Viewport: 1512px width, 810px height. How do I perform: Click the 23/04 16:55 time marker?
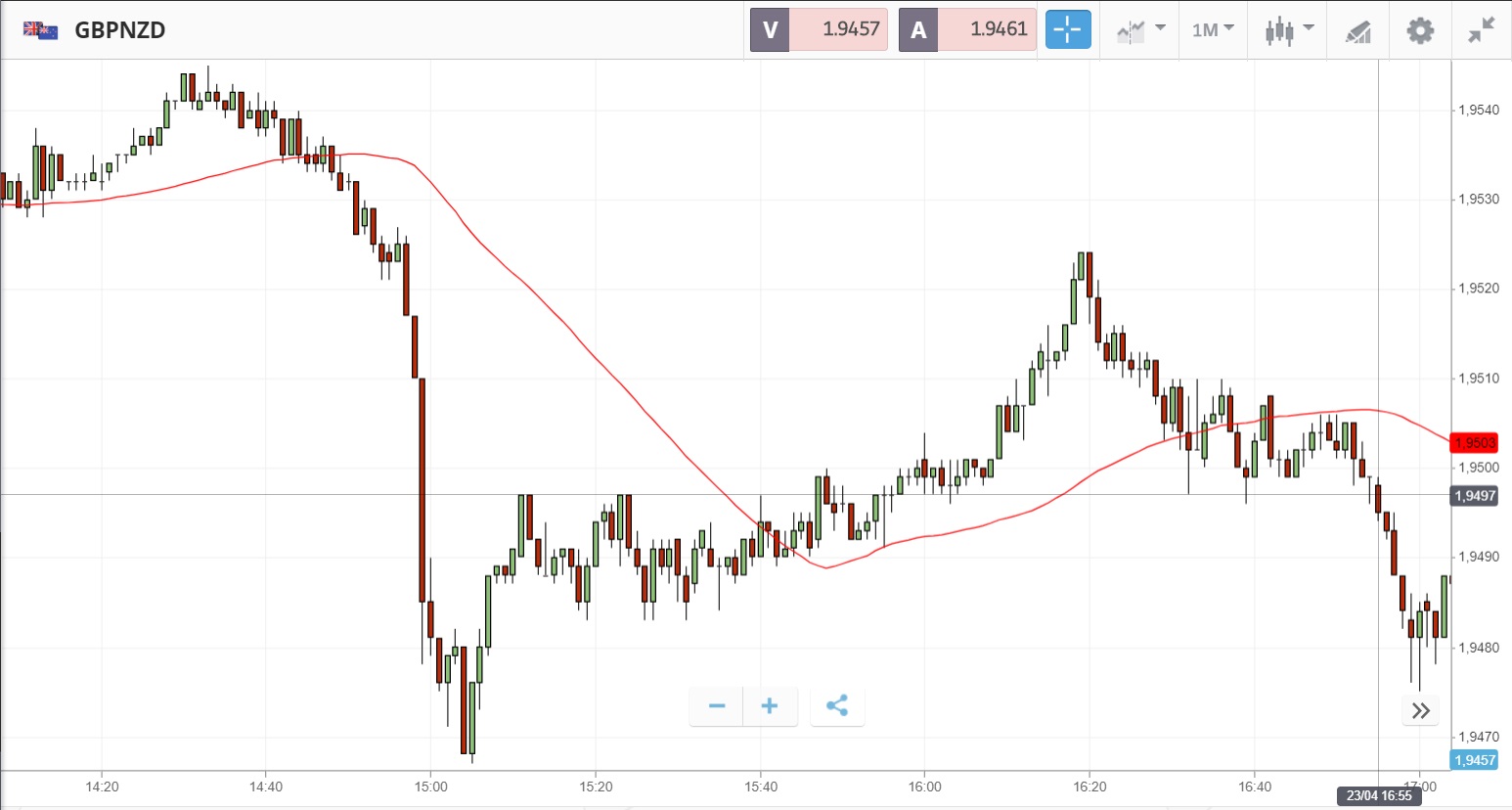(x=1378, y=795)
